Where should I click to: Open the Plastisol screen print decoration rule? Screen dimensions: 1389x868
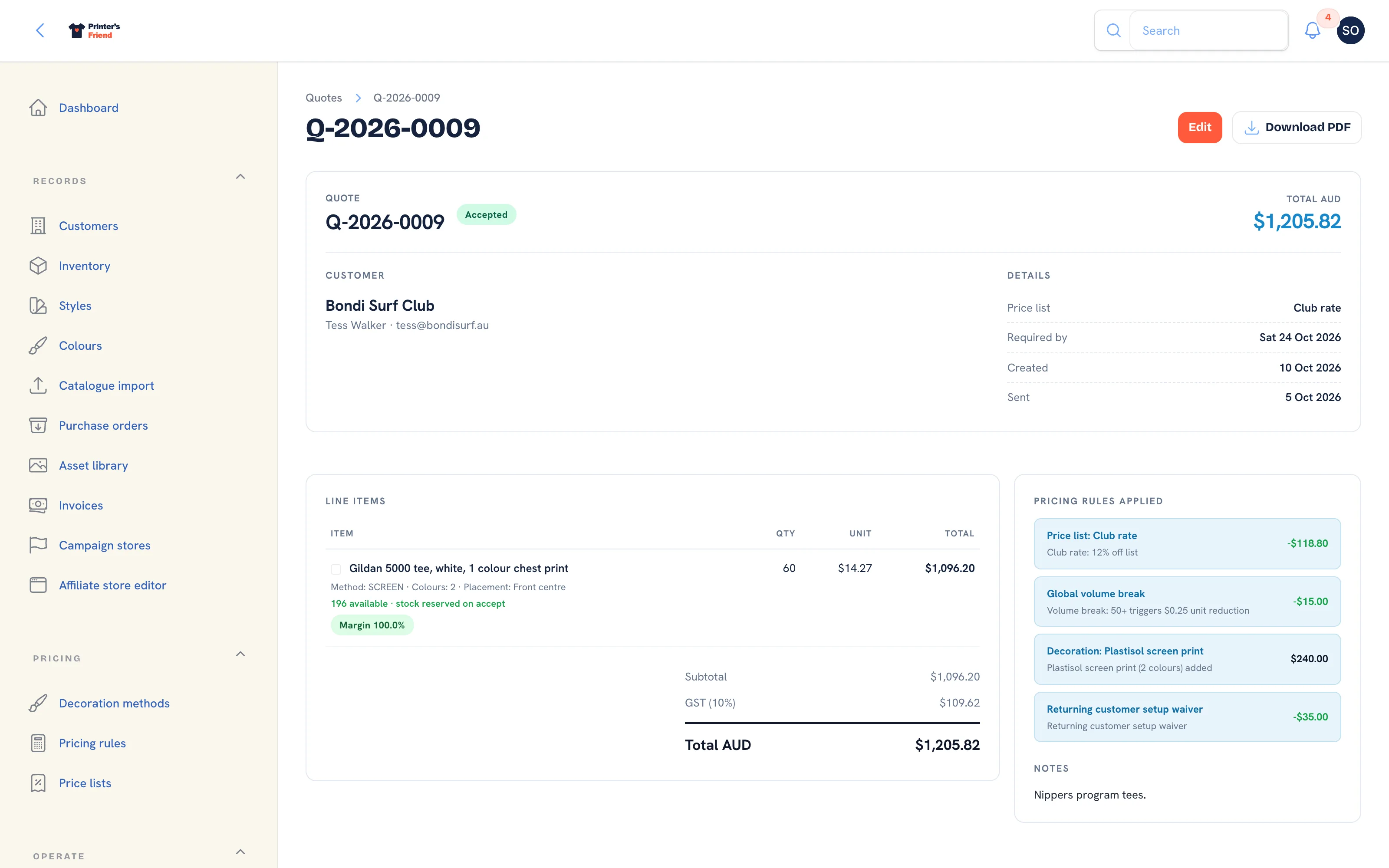coord(1187,659)
